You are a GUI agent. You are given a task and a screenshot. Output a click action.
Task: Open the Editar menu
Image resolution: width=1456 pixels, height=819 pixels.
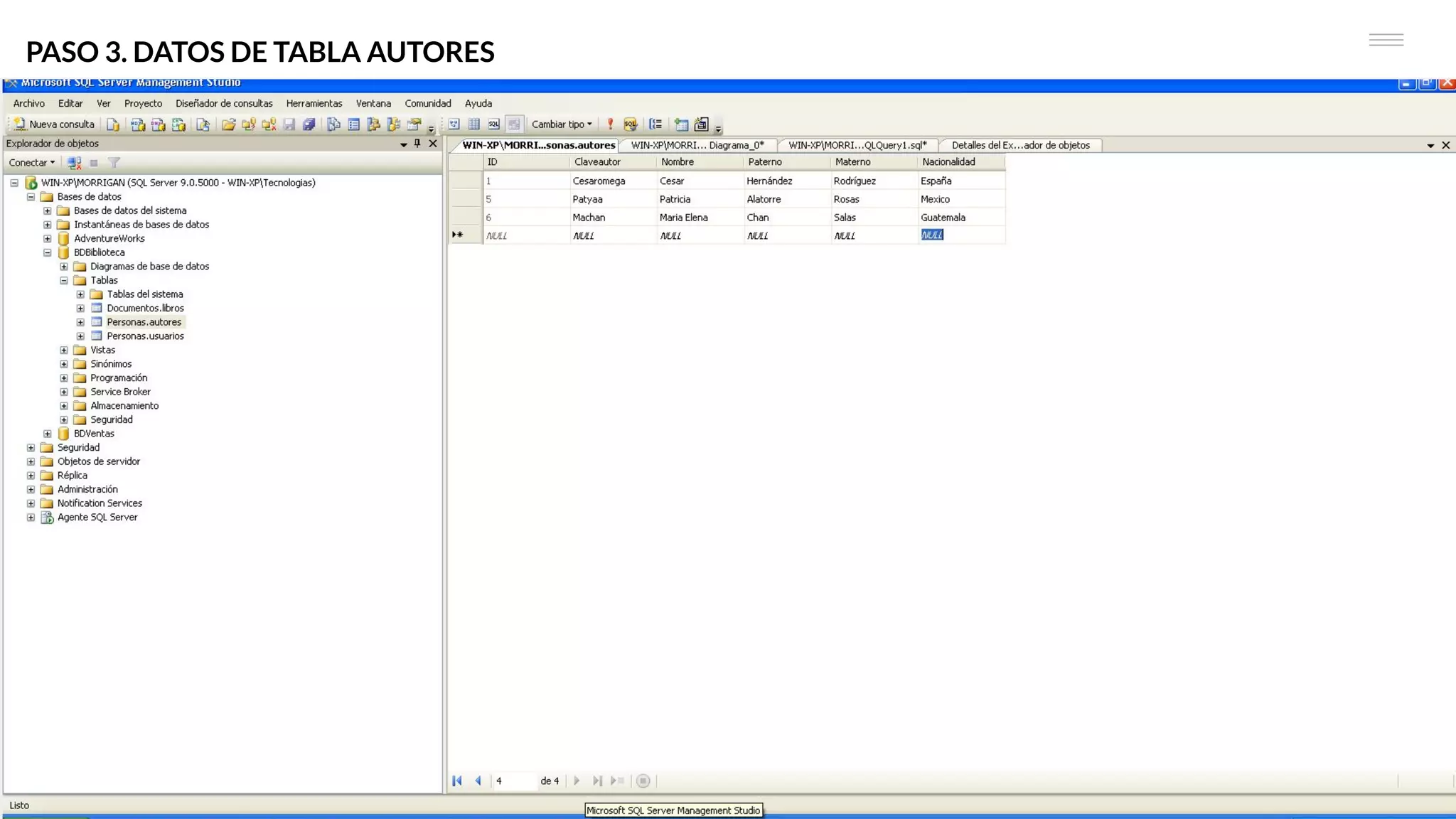click(70, 104)
